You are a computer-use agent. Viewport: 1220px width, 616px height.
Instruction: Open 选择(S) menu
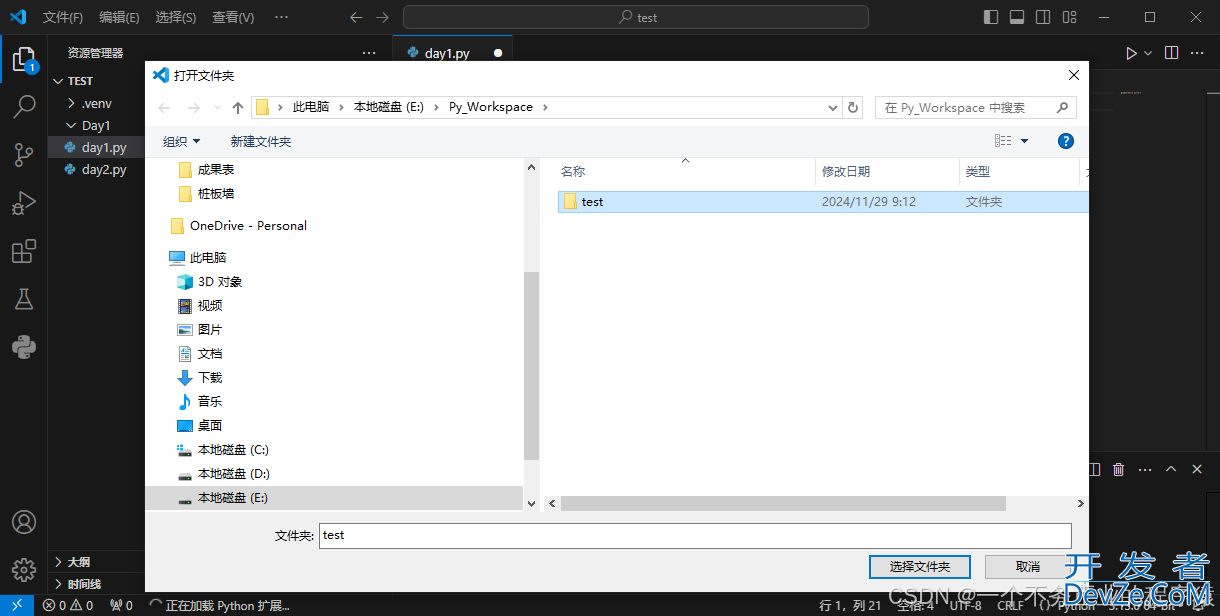[176, 17]
